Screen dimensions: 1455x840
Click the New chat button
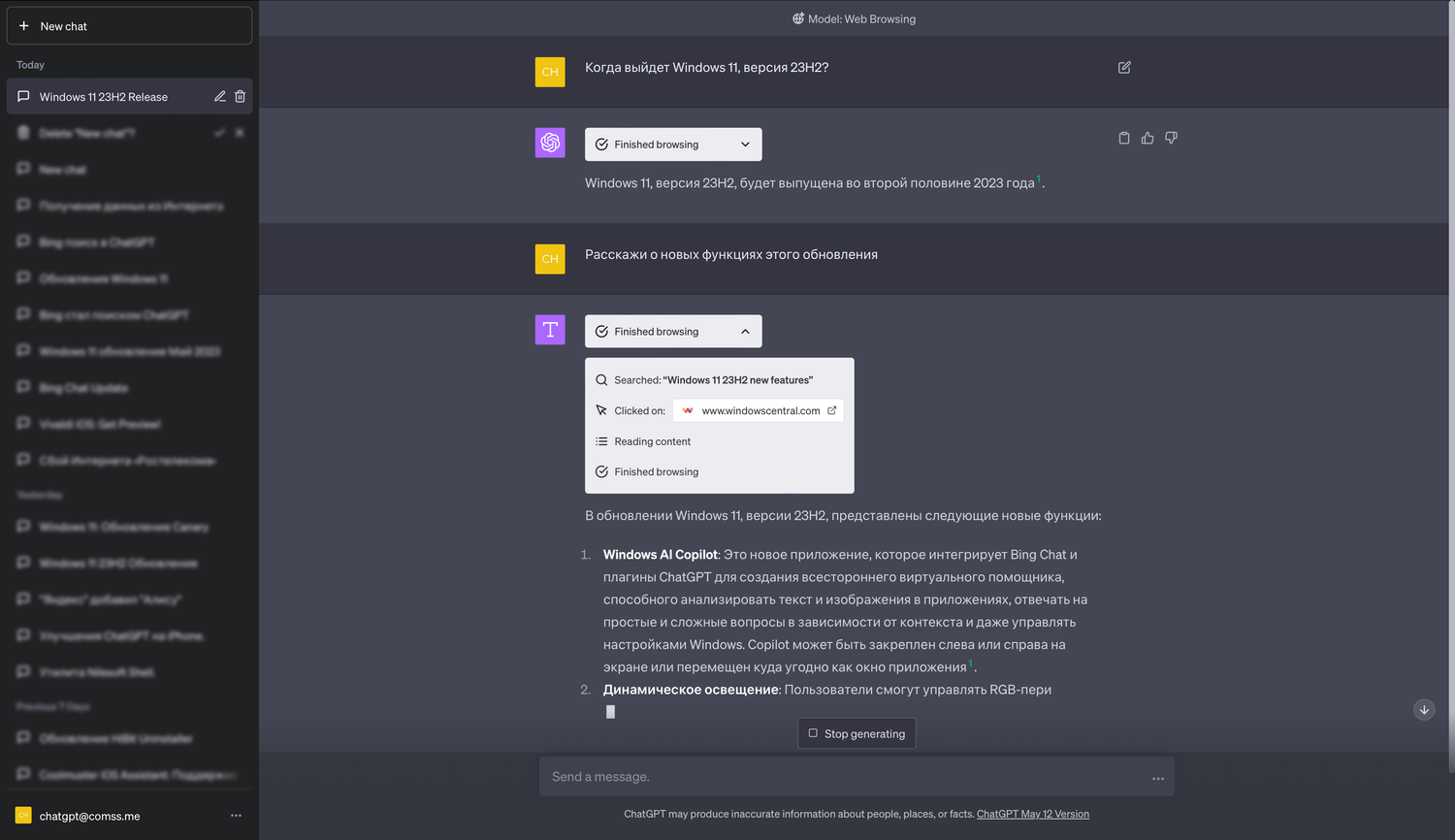[x=129, y=26]
